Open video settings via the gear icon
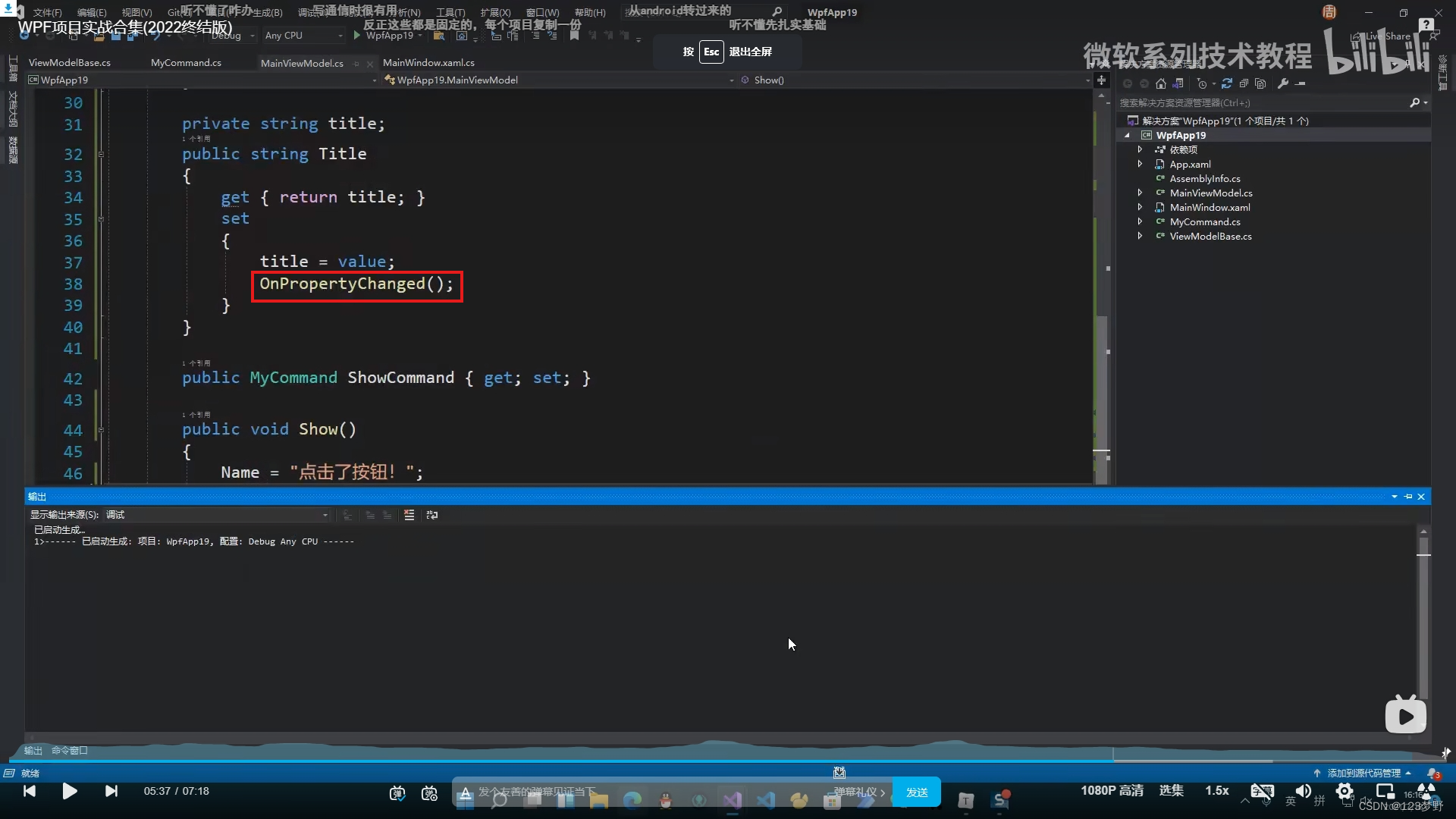Viewport: 1456px width, 819px height. pos(1345,791)
